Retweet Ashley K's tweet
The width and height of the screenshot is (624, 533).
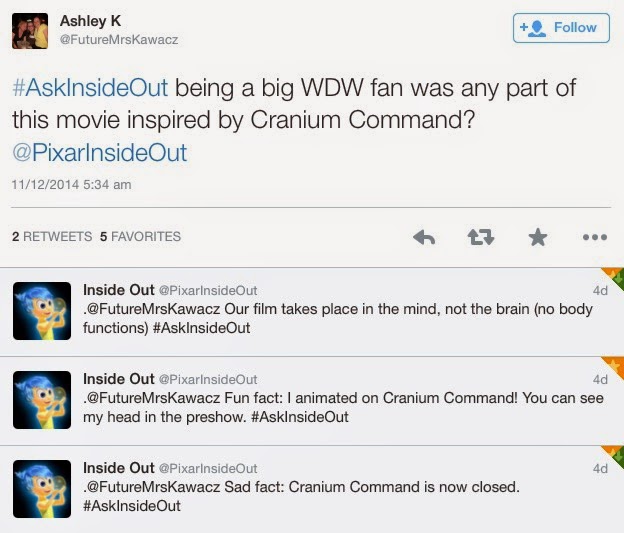[482, 237]
